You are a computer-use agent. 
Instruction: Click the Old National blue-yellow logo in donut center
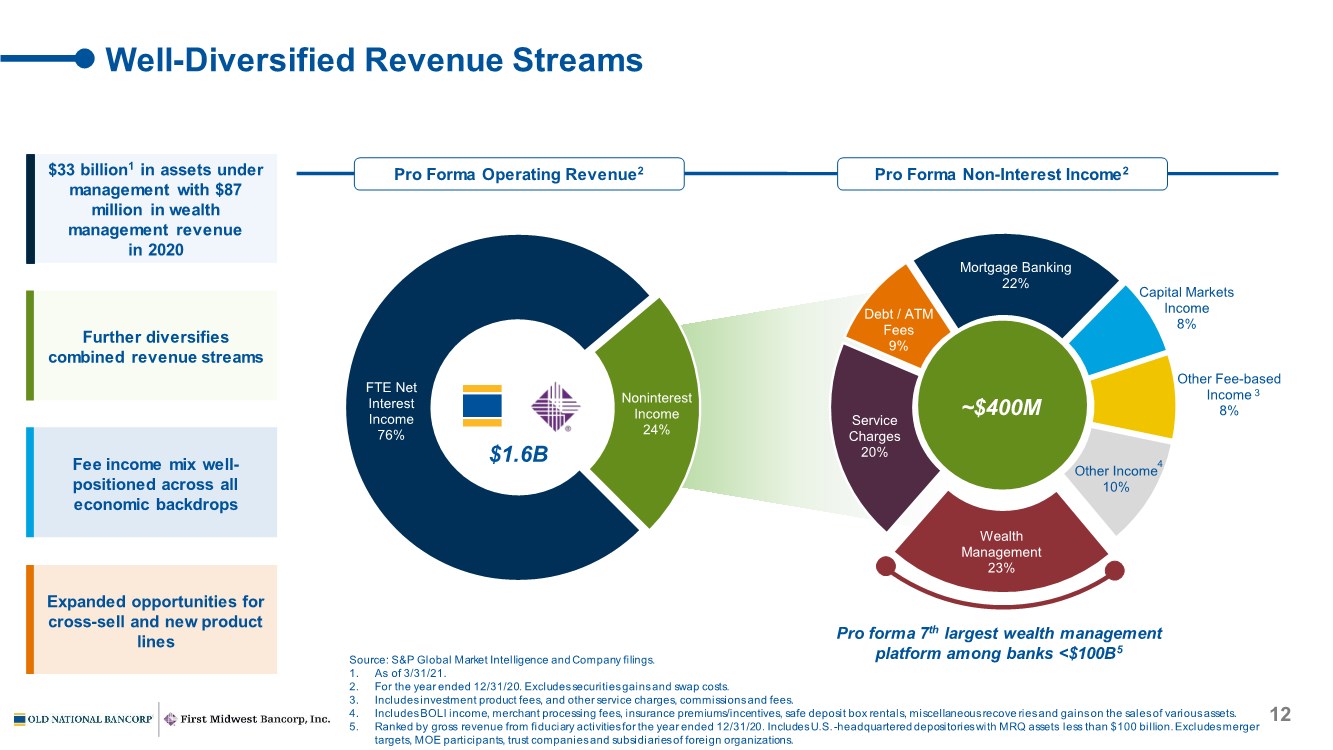[483, 406]
